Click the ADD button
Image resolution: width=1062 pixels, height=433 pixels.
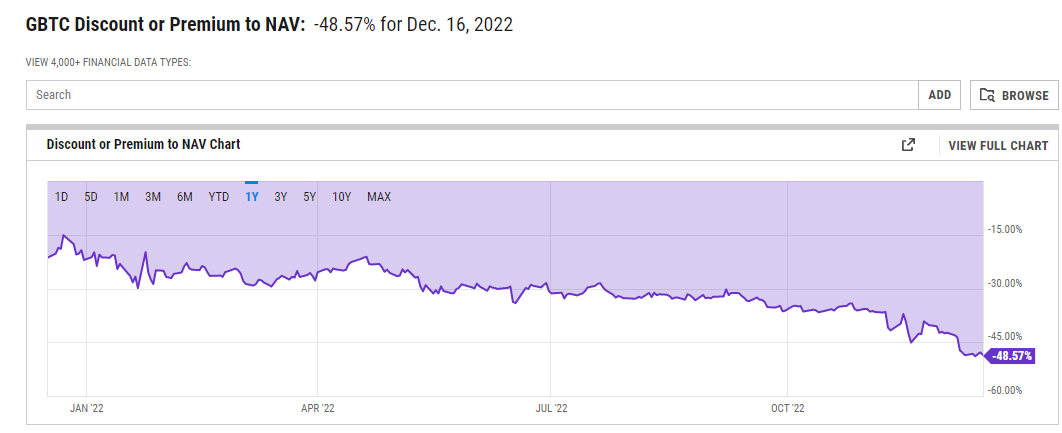[x=939, y=95]
